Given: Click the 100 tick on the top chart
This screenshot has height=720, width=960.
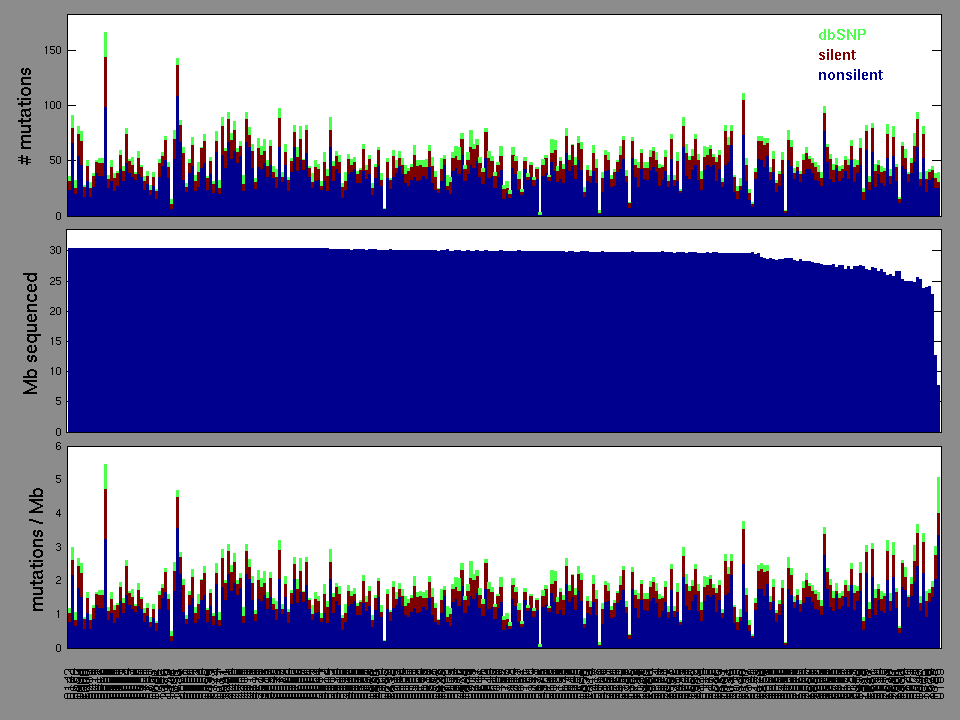Looking at the screenshot, I should coord(51,106).
